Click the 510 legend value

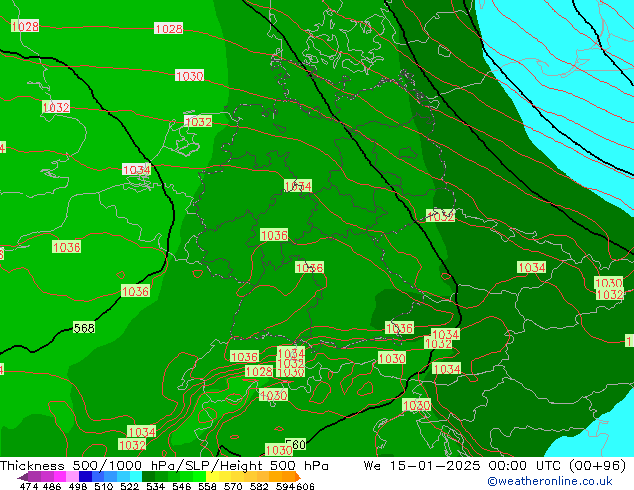tap(104, 486)
